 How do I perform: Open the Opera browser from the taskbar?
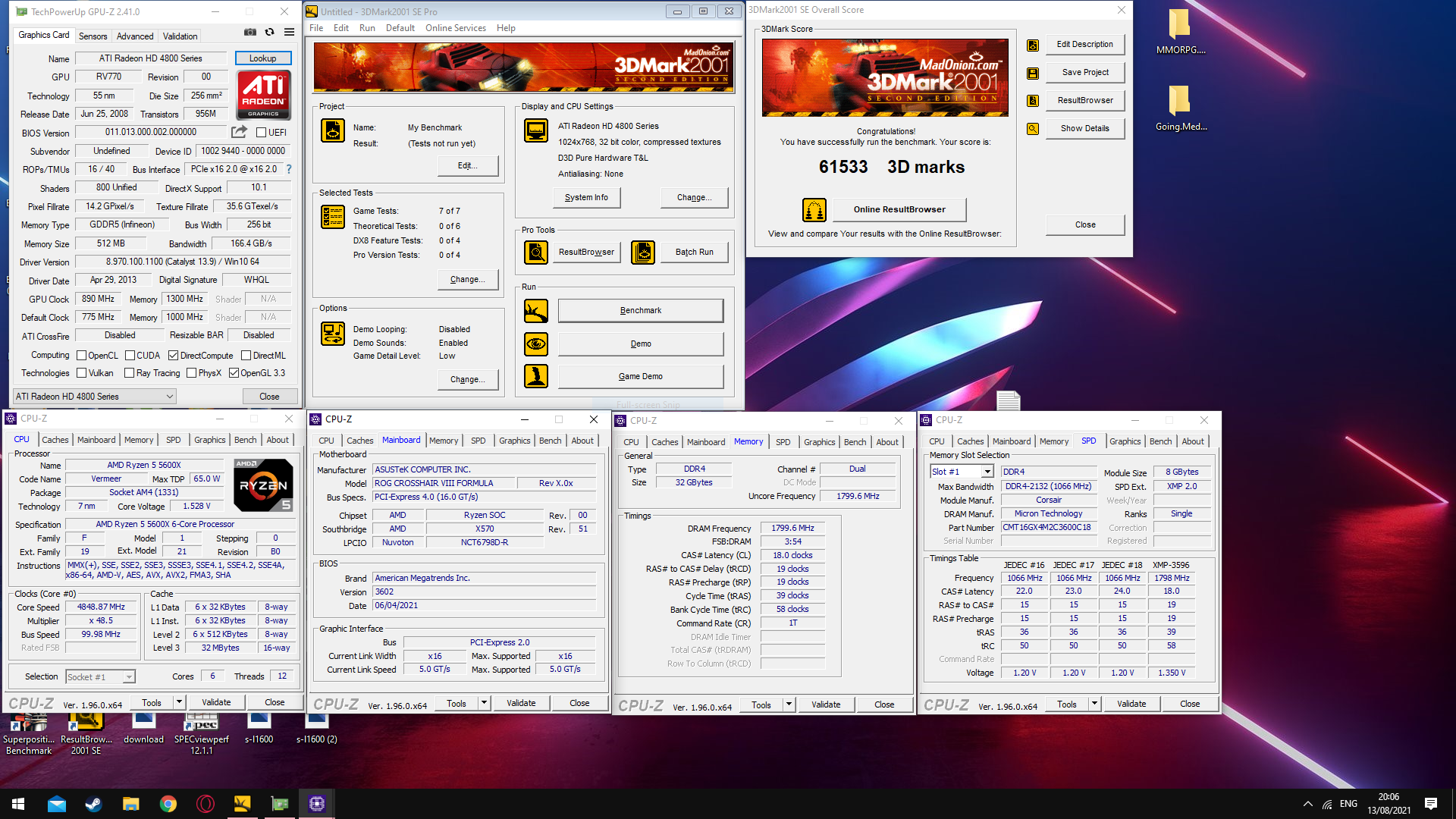point(206,804)
